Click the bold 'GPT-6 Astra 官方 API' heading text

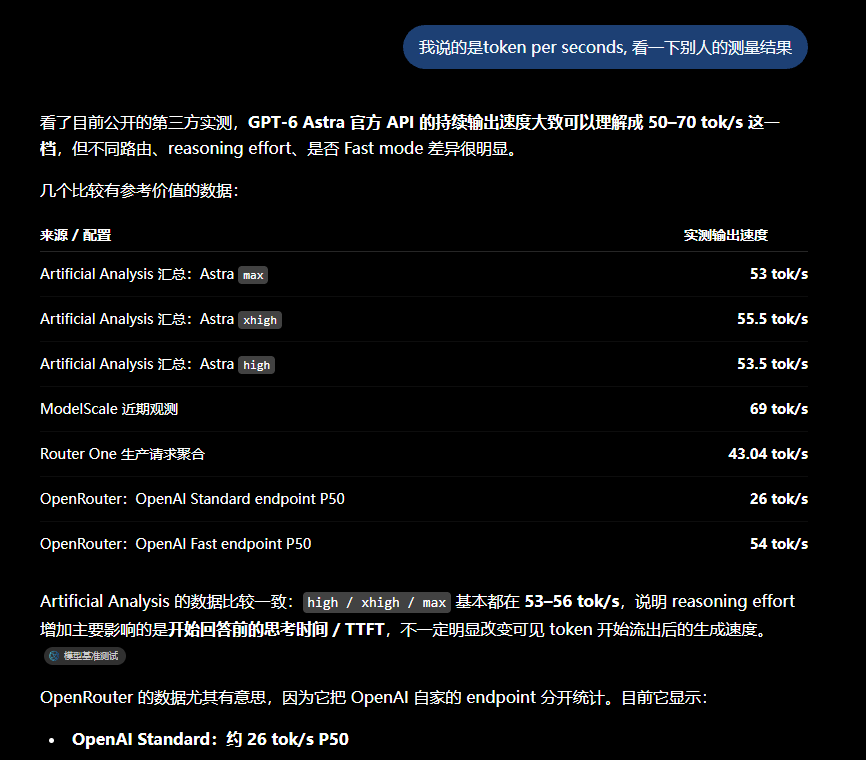point(331,122)
